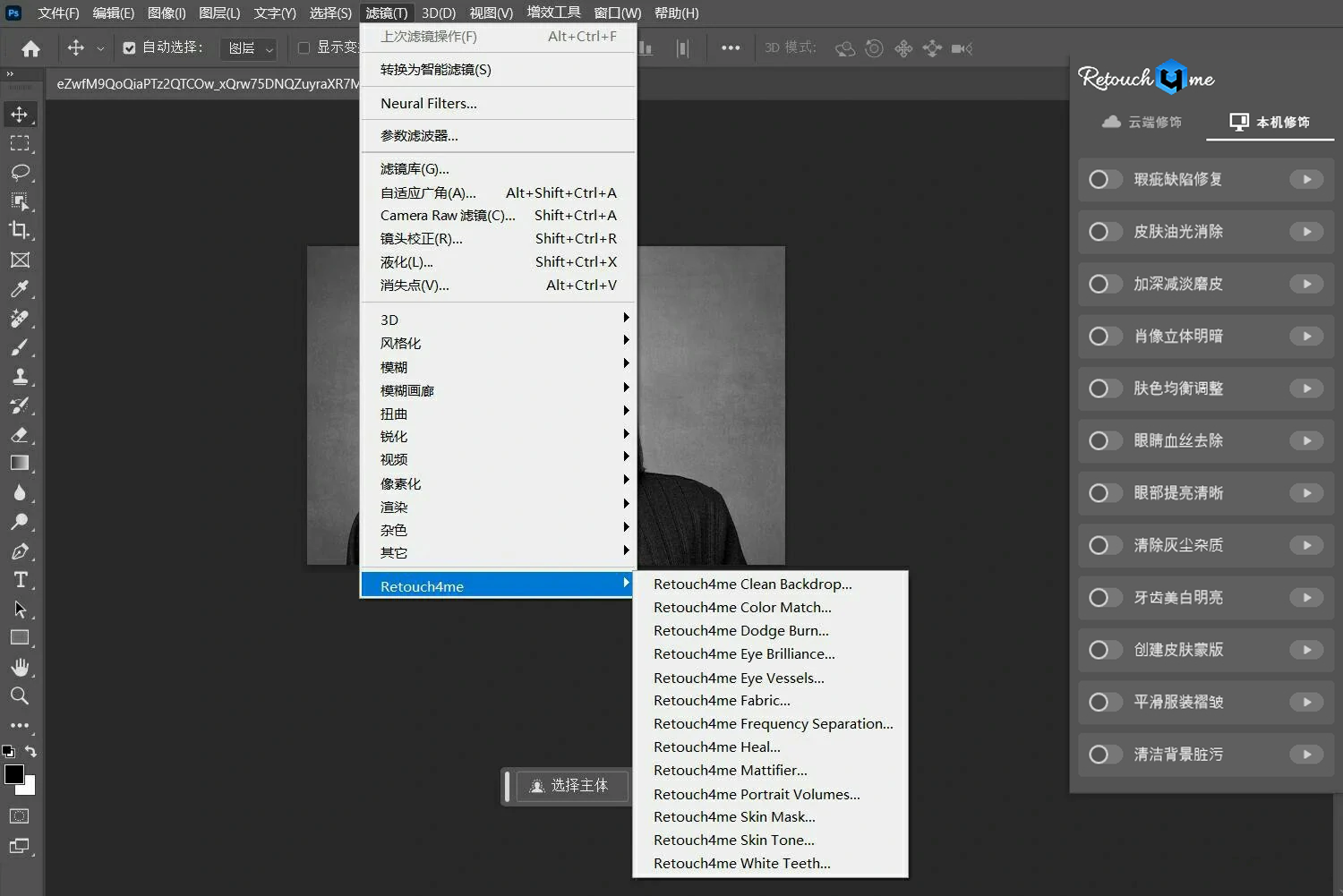
Task: Run the 眼部提亮清晰 play button
Action: [x=1306, y=493]
